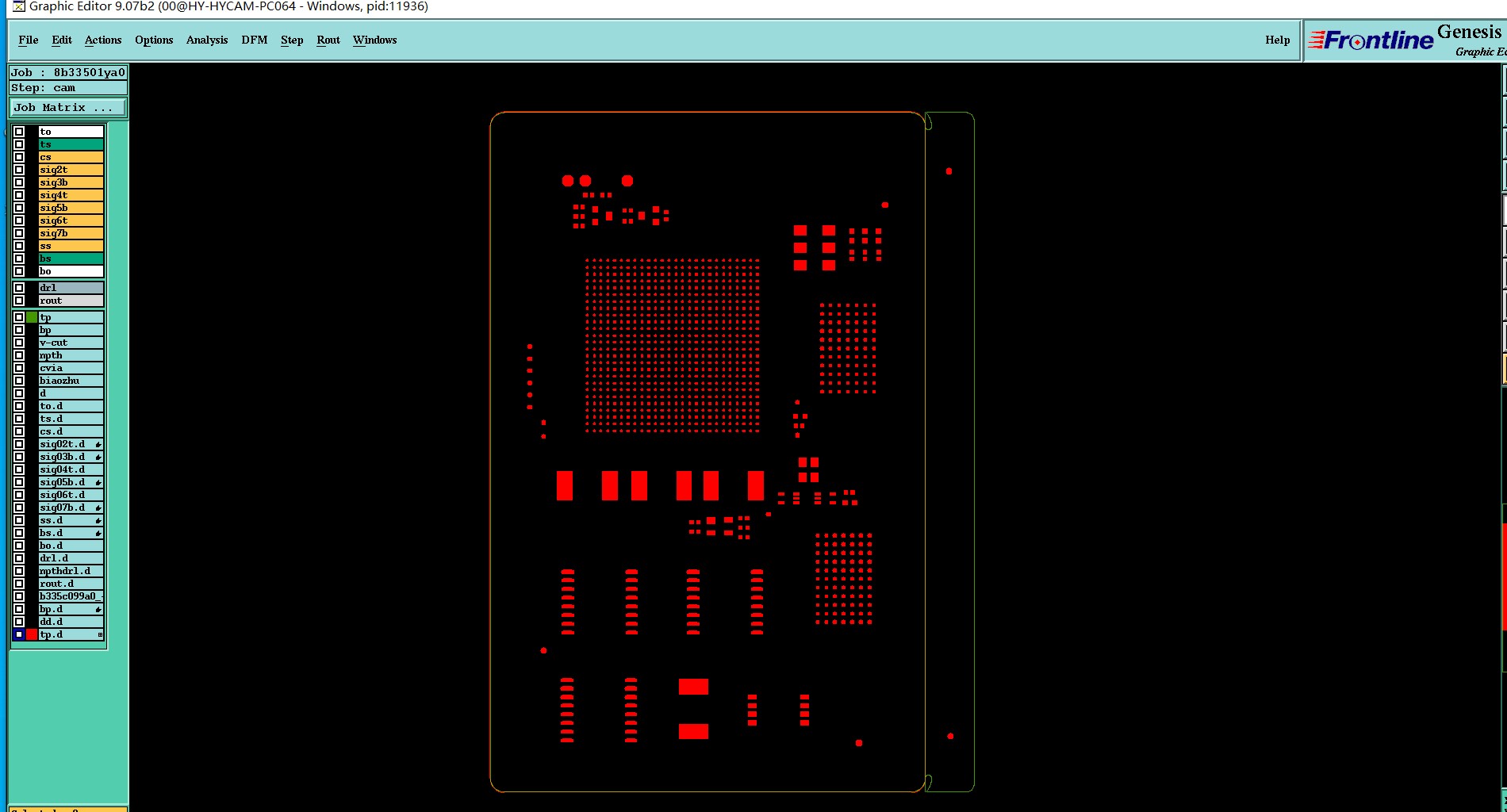Toggle the checkbox for layer tp
Viewport: 1507px width, 812px height.
click(19, 317)
